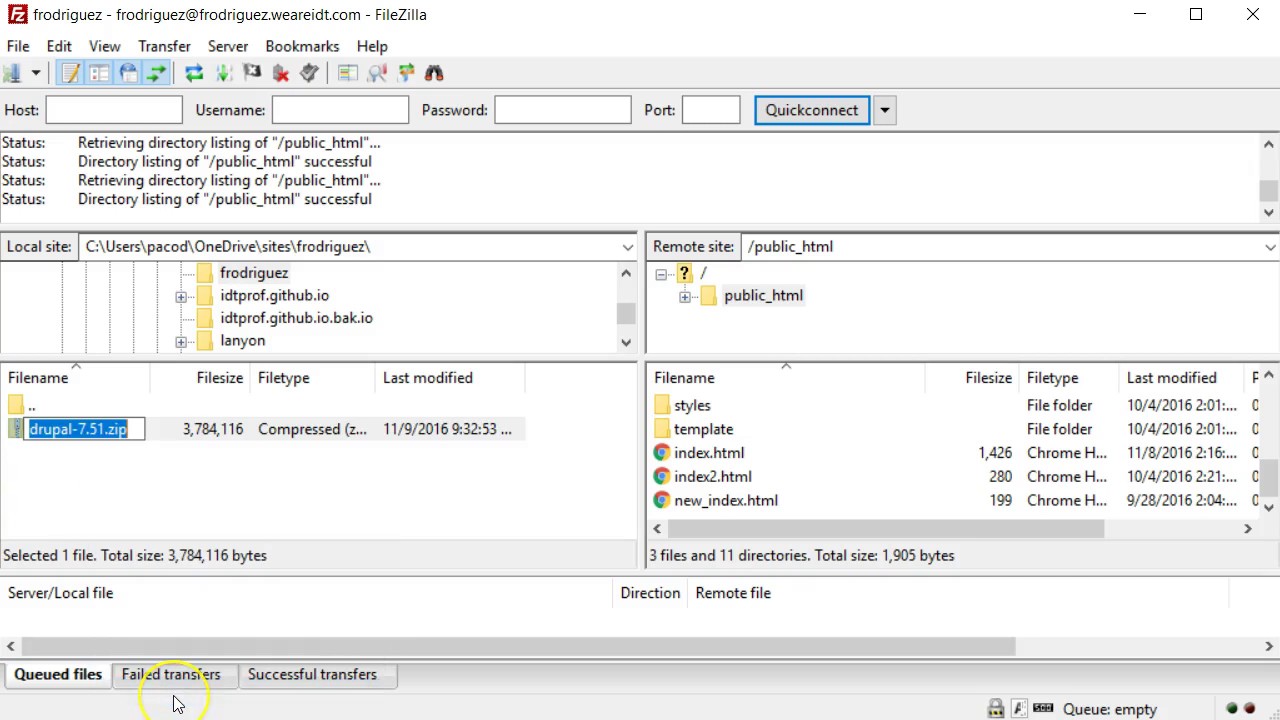This screenshot has width=1280, height=720.
Task: Sort local files by Filesize column
Action: (200, 378)
